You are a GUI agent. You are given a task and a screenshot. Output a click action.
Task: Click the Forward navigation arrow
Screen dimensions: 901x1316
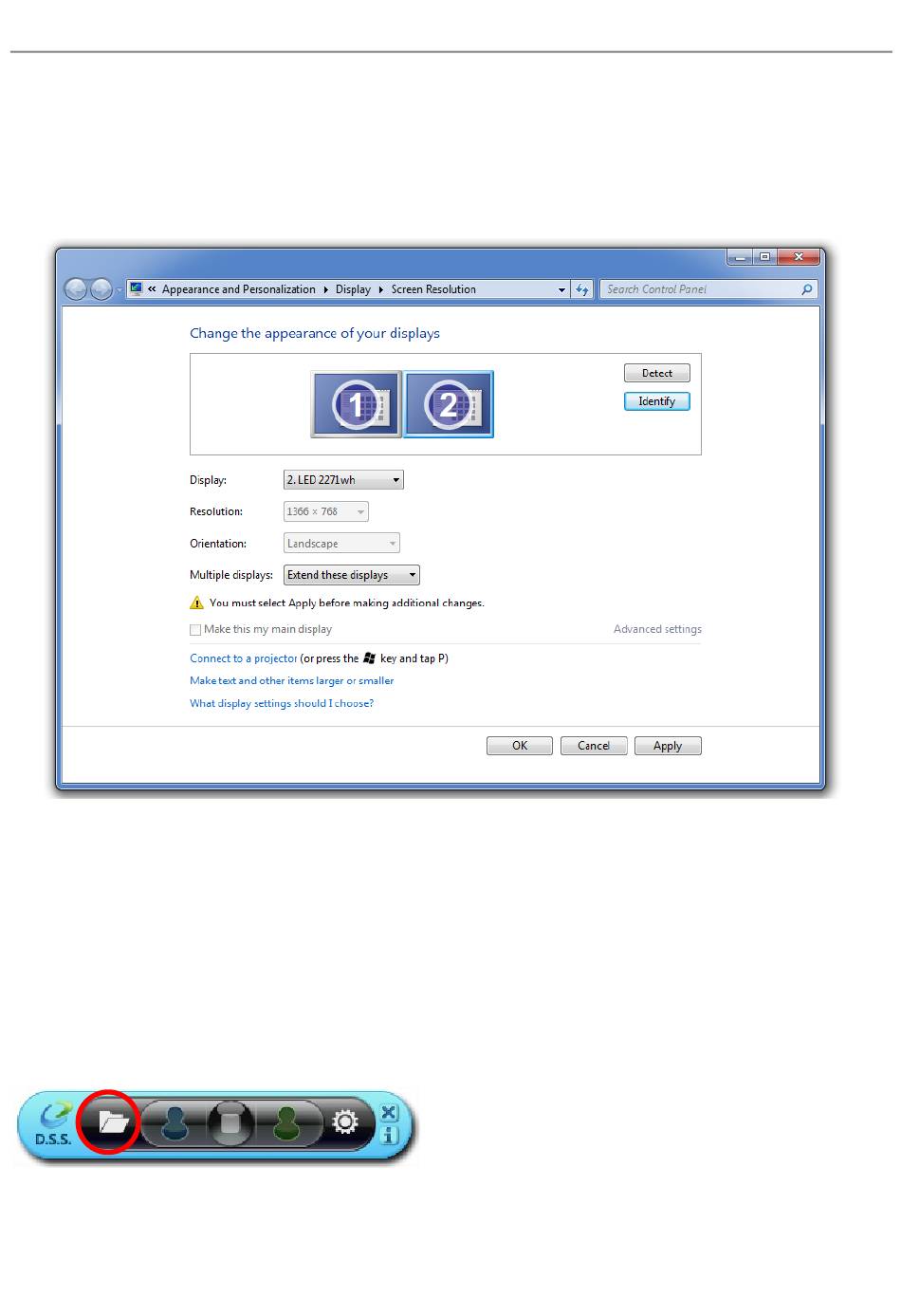point(101,289)
